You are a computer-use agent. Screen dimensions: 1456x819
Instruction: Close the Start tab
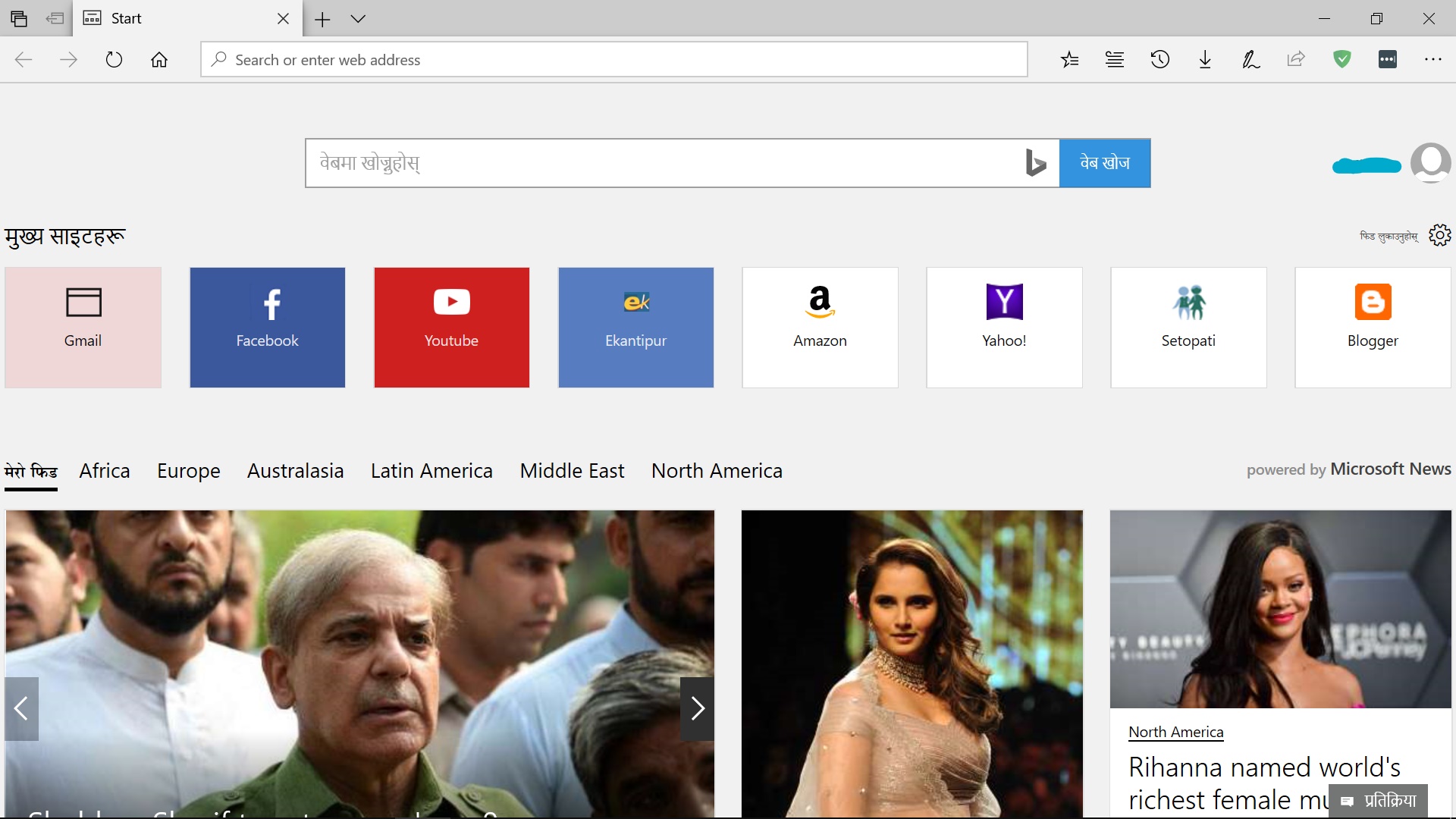283,18
